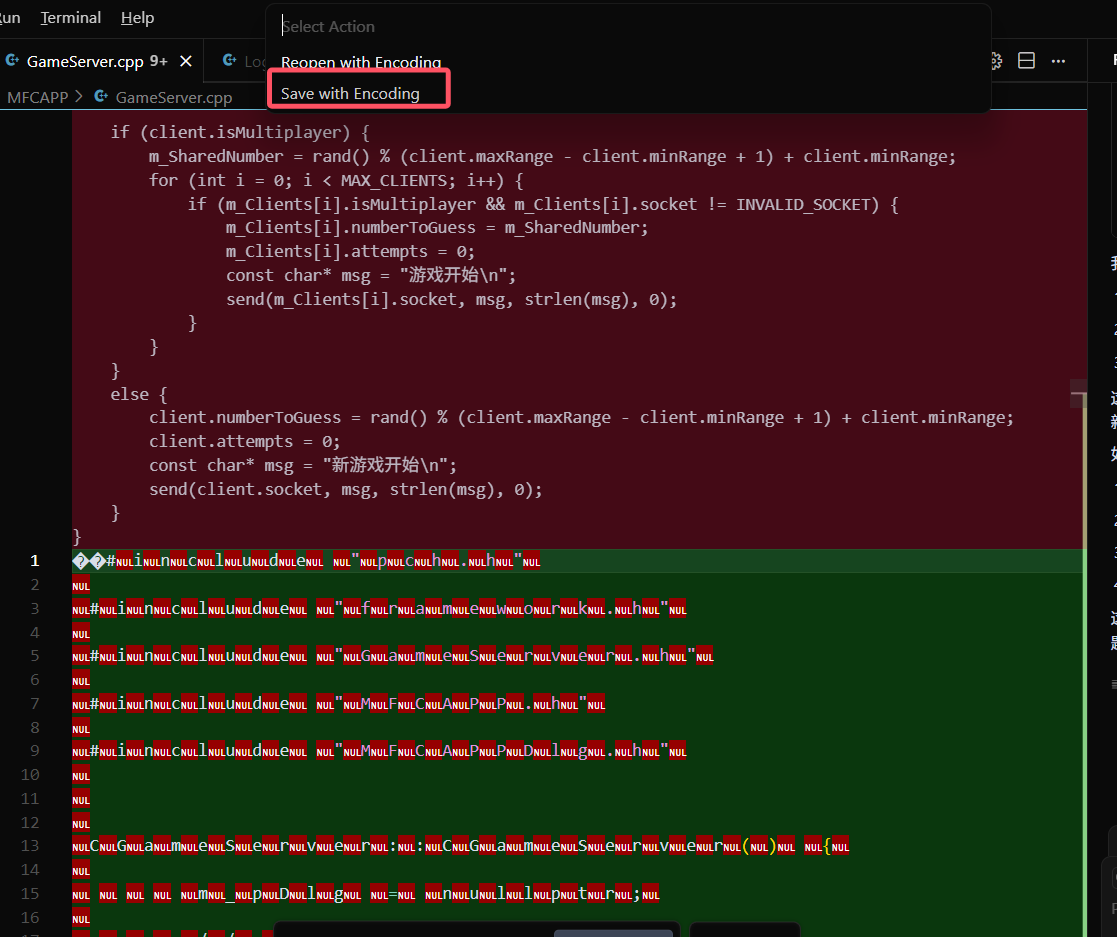Click the Split Editor icon
The image size is (1117, 937).
click(1026, 60)
